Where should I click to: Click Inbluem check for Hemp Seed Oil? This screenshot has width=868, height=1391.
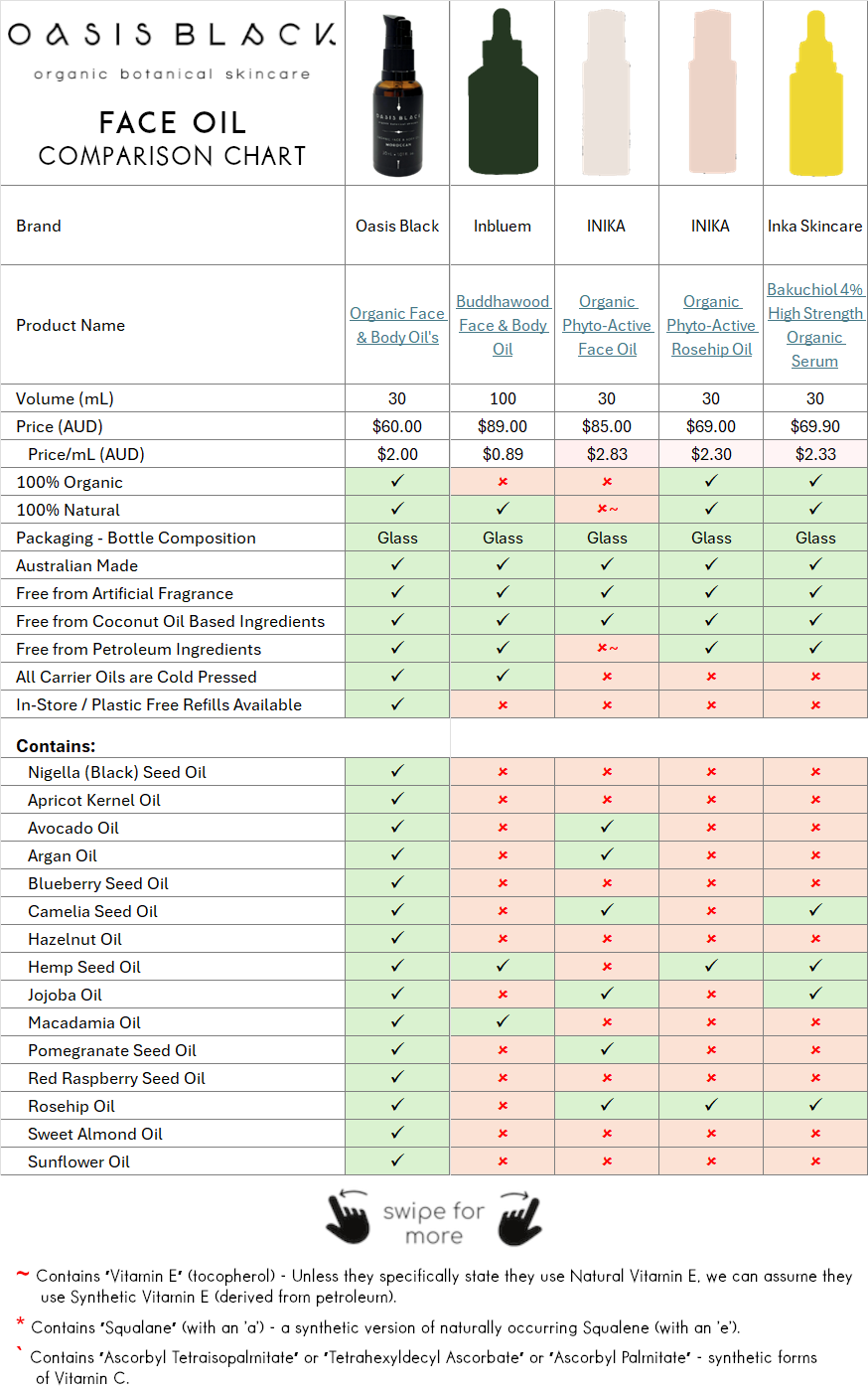(x=503, y=966)
